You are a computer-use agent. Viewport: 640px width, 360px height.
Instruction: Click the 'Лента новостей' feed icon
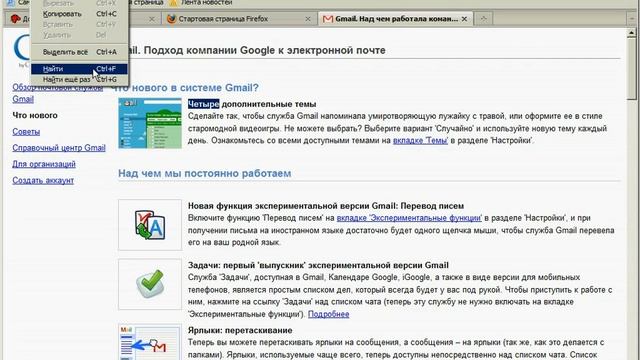coord(173,3)
